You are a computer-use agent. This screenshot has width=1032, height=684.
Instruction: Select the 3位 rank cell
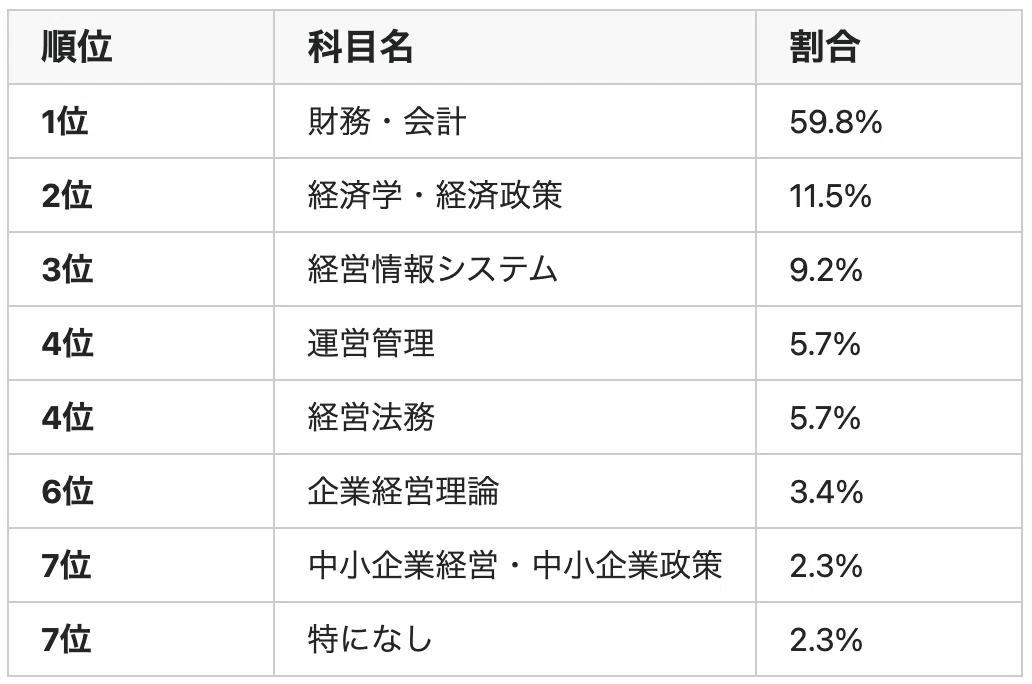[x=141, y=269]
